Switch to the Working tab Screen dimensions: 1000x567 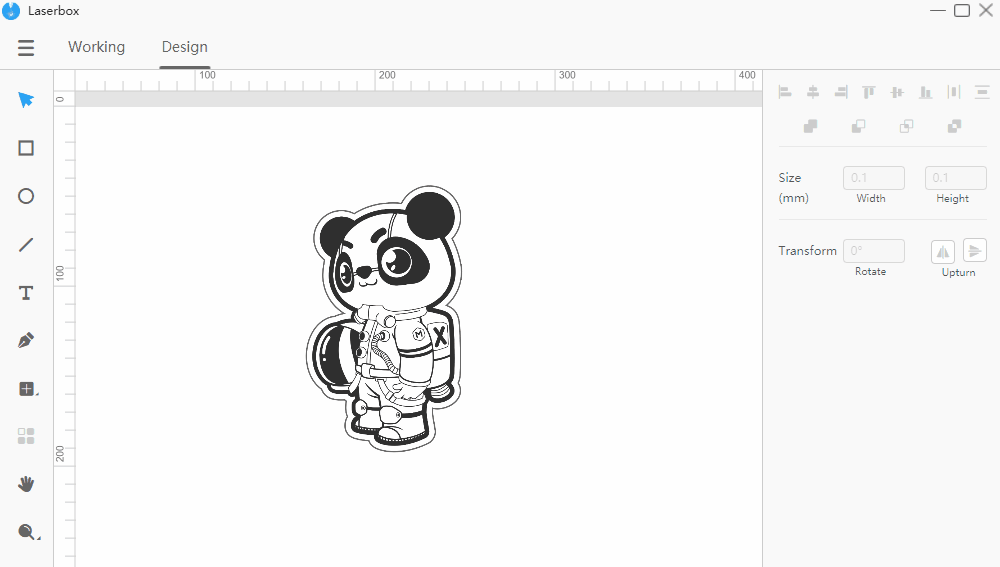[x=96, y=47]
